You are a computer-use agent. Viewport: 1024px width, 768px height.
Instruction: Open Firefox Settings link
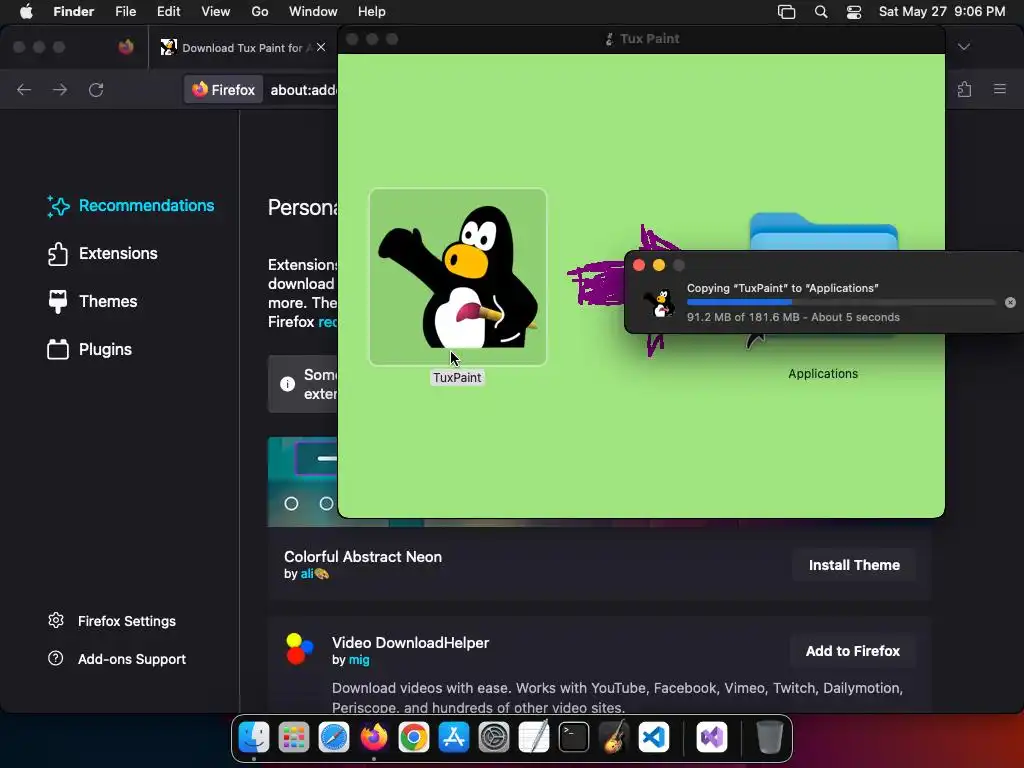(x=112, y=620)
